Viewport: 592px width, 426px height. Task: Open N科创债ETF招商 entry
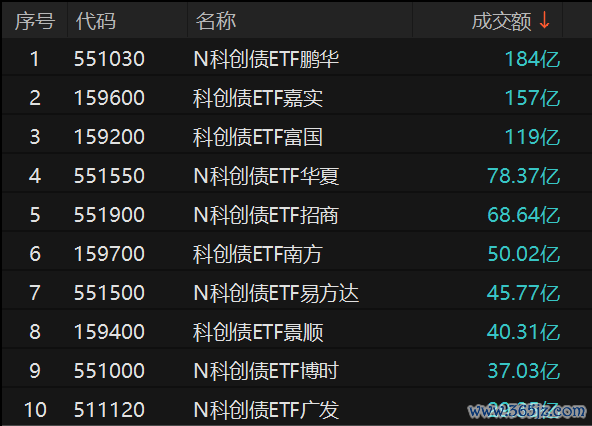coord(266,215)
